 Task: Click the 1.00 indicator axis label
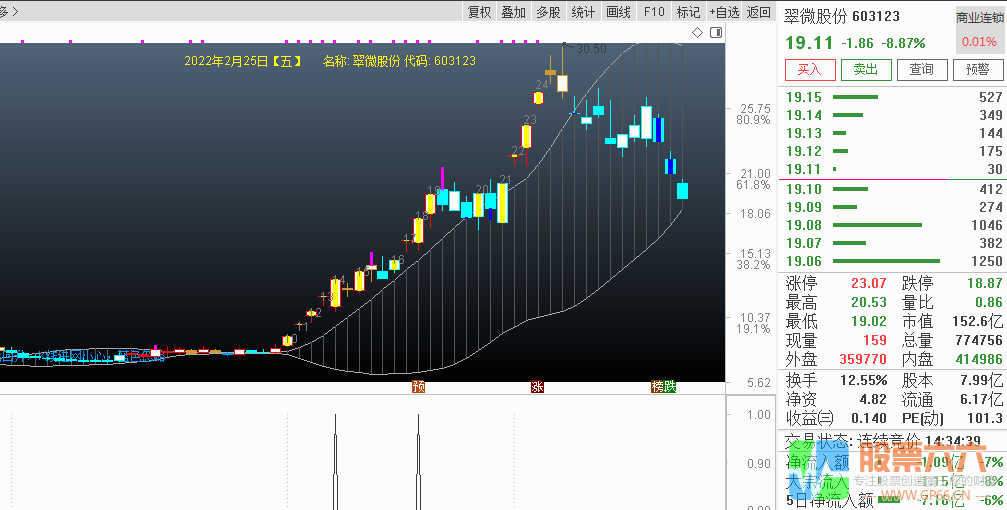coord(758,415)
